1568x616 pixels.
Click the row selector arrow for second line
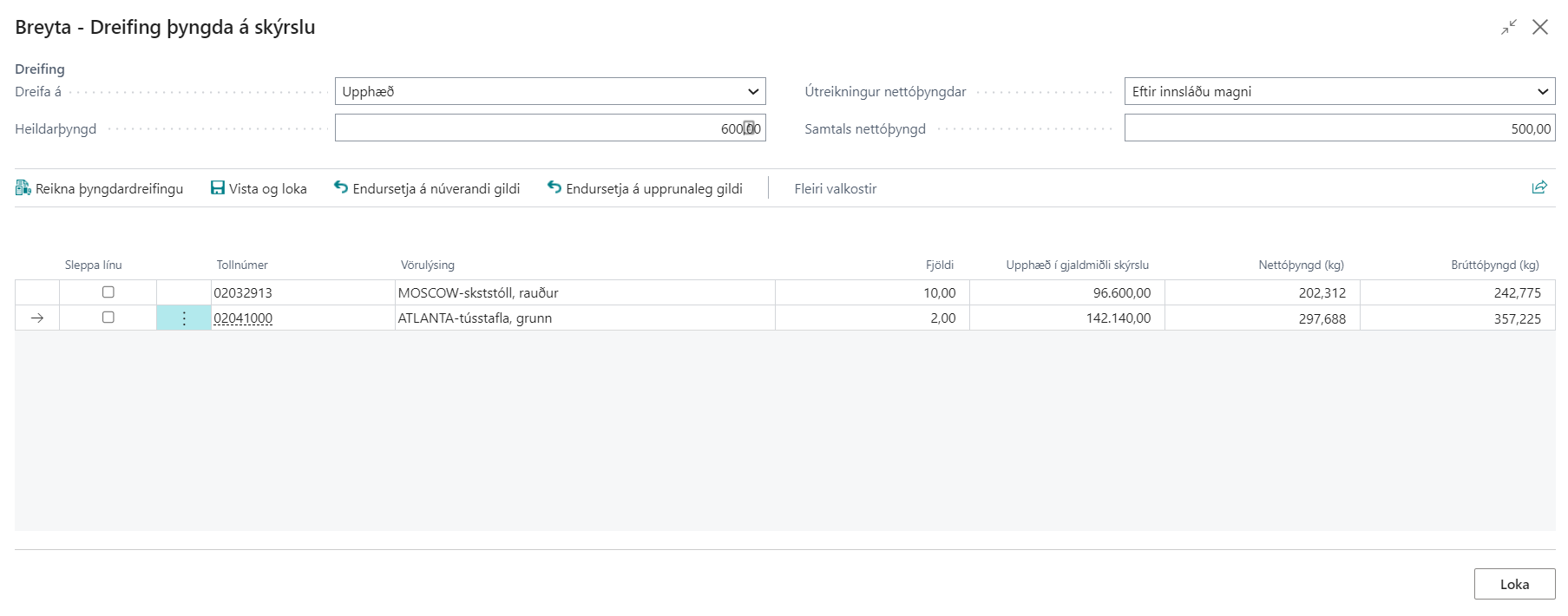[x=37, y=318]
